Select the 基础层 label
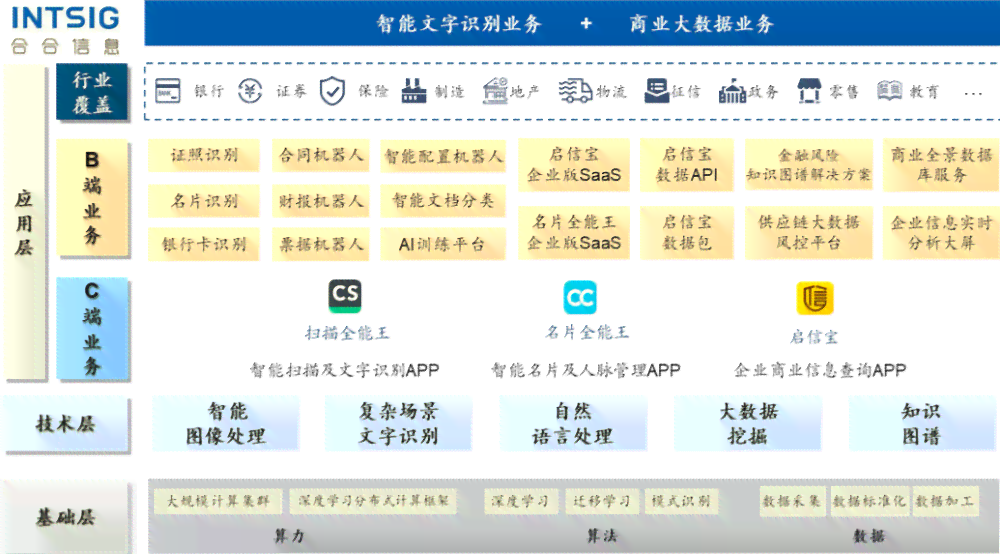This screenshot has width=1000, height=554. (66, 518)
